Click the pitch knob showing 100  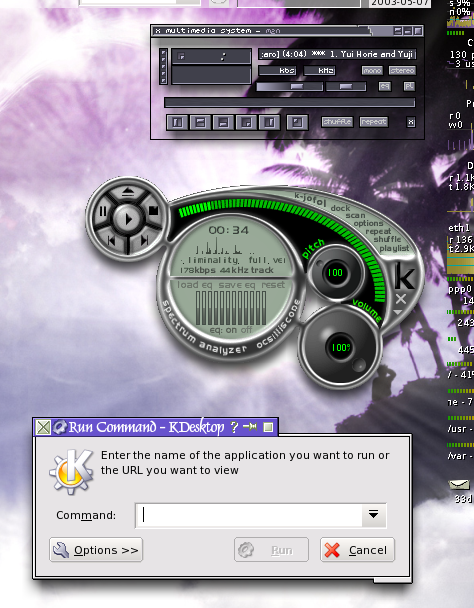(x=335, y=273)
